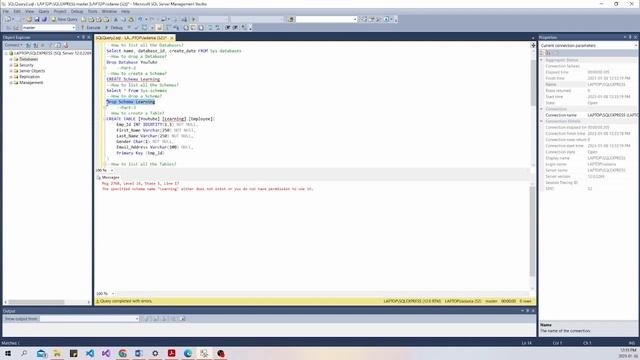The height and width of the screenshot is (360, 640).
Task: Open Adobe Acrobat from the taskbar
Action: point(171,353)
